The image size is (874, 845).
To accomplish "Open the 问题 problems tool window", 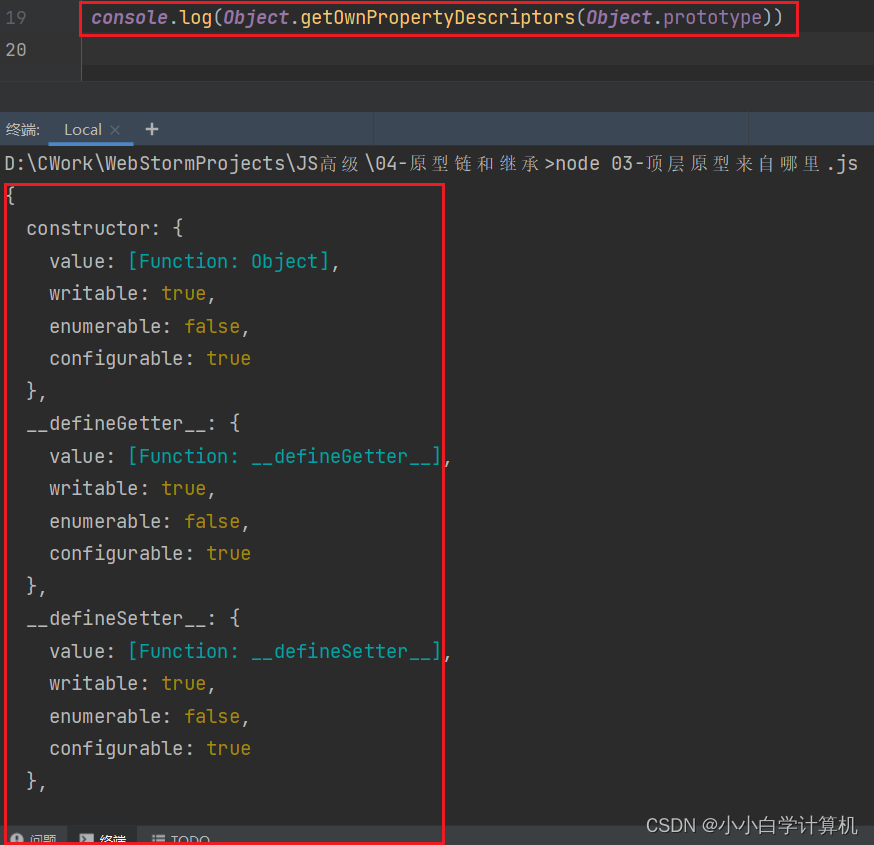I will coord(33,838).
